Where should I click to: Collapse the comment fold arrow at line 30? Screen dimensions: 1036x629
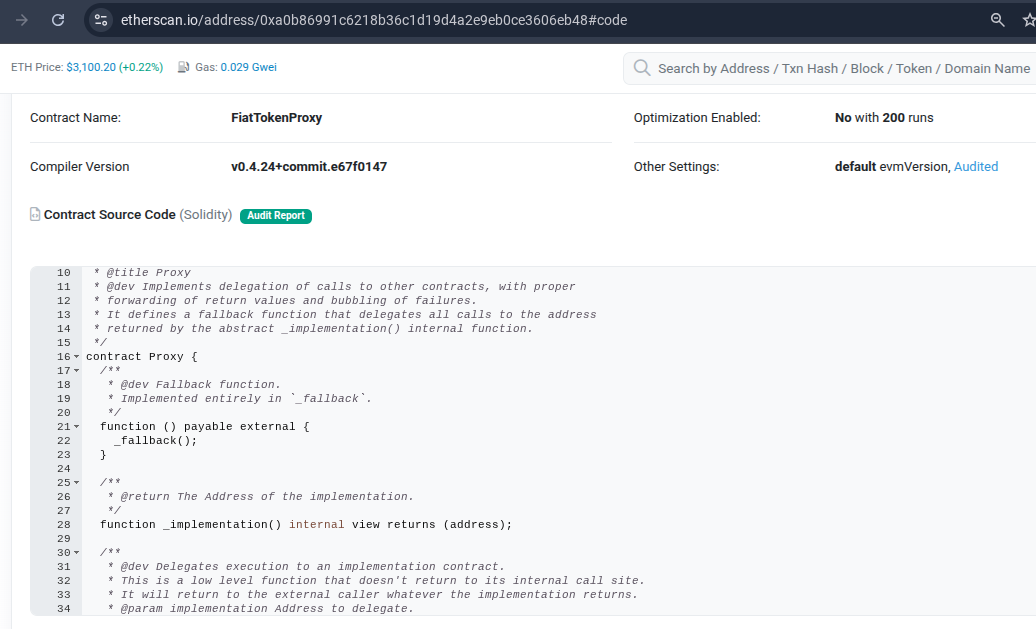click(x=77, y=553)
